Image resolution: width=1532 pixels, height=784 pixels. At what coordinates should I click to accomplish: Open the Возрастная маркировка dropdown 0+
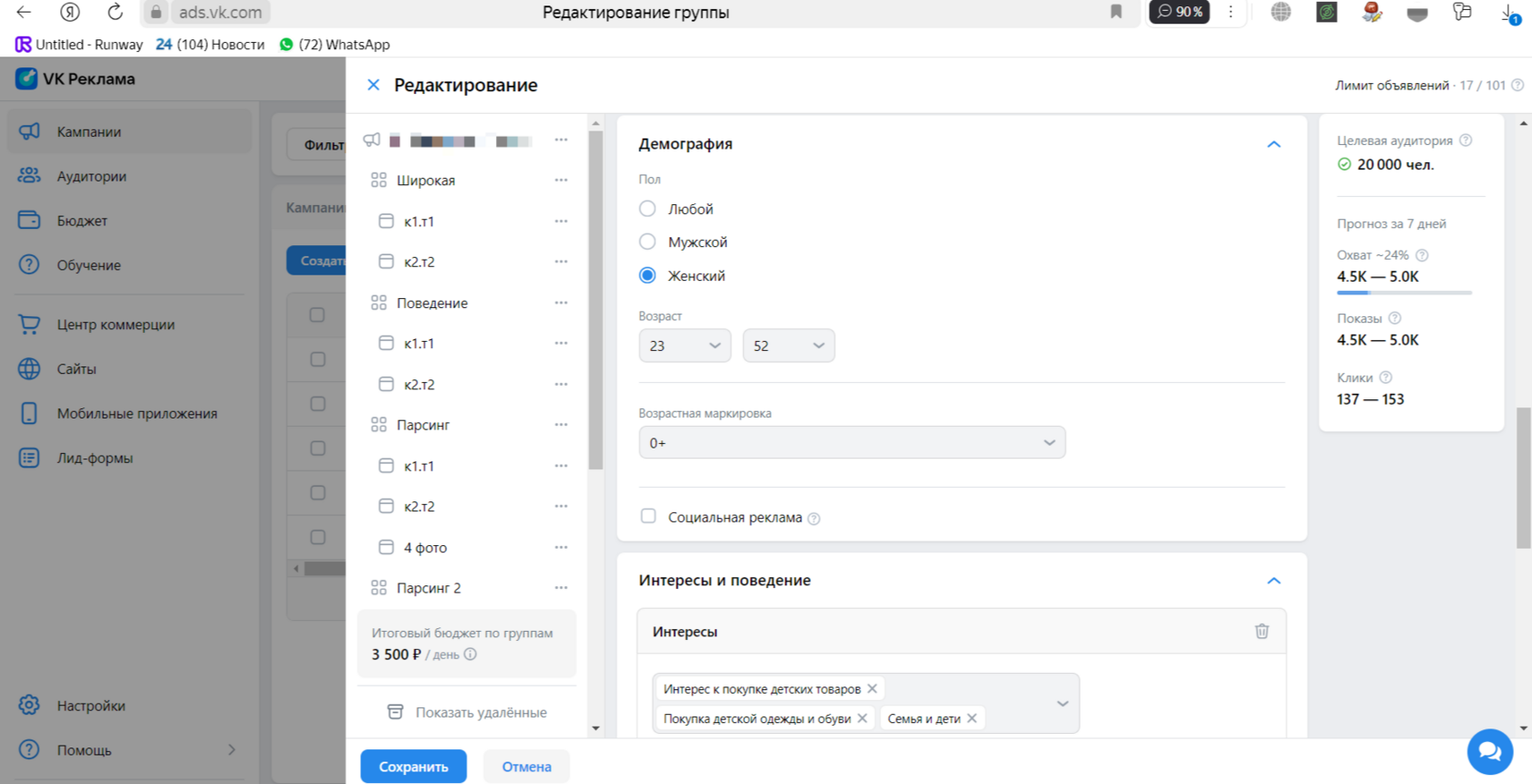[x=852, y=443]
